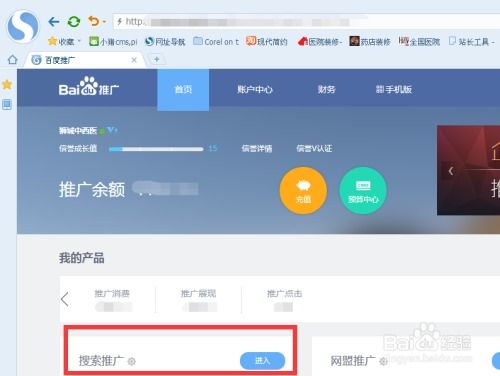Select the 百度推广 browser tab
Image resolution: width=500 pixels, height=376 pixels.
(85, 60)
